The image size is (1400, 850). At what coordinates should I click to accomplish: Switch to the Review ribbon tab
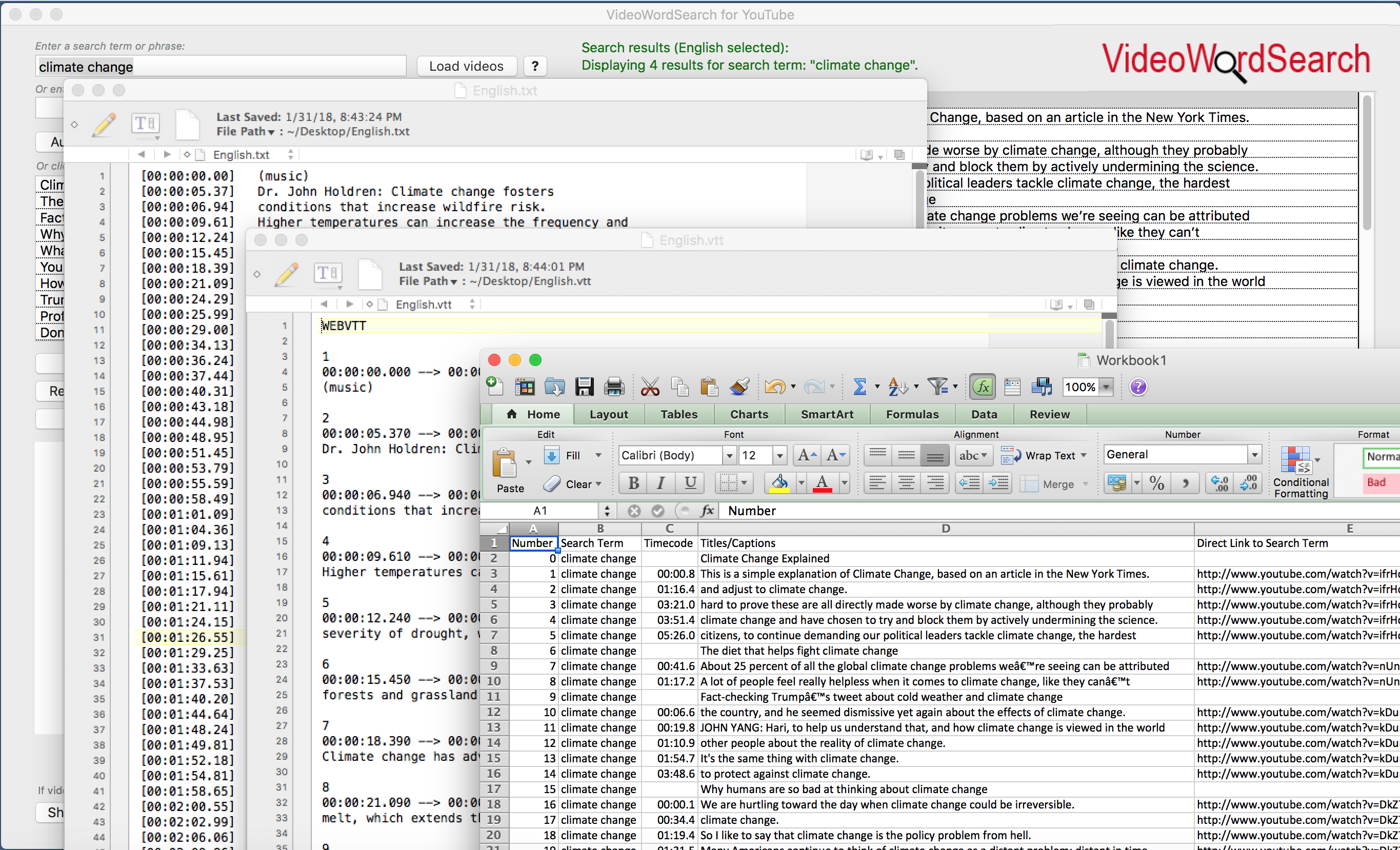click(x=1049, y=414)
